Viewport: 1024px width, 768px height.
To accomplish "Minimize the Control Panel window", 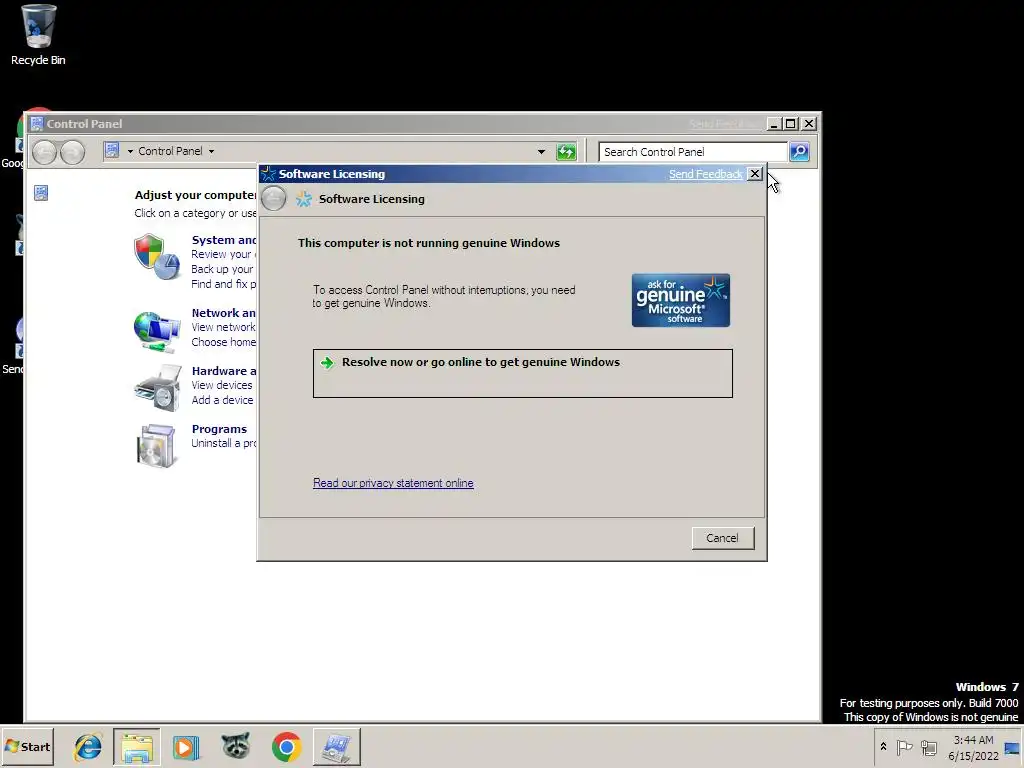I will point(773,123).
